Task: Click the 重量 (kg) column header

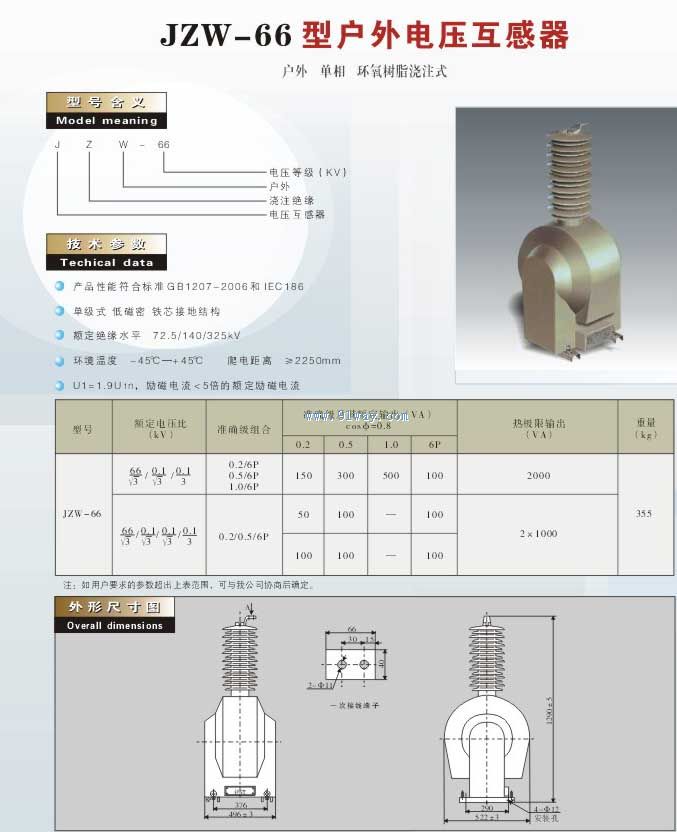Action: 645,428
